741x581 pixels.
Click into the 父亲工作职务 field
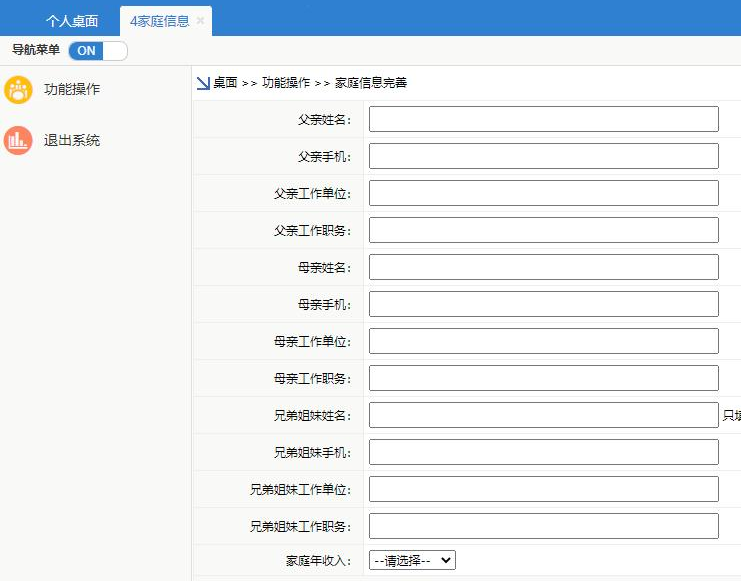[x=543, y=230]
